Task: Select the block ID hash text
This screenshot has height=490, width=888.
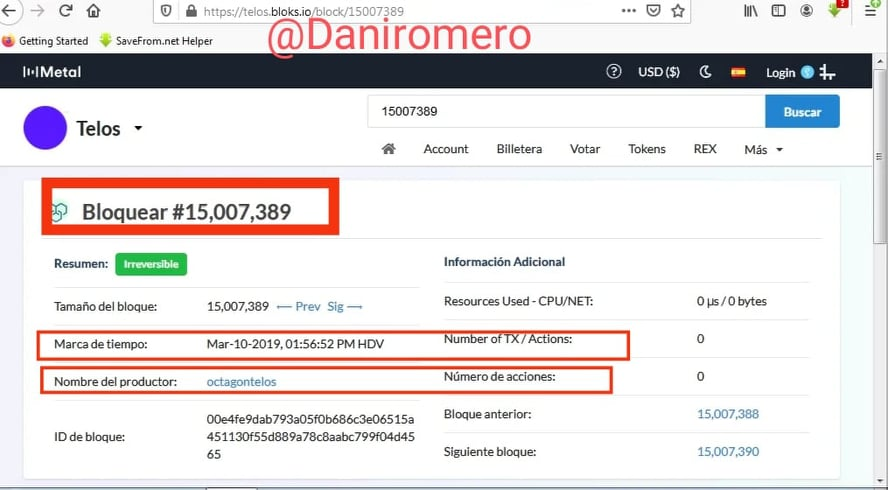Action: tap(310, 437)
